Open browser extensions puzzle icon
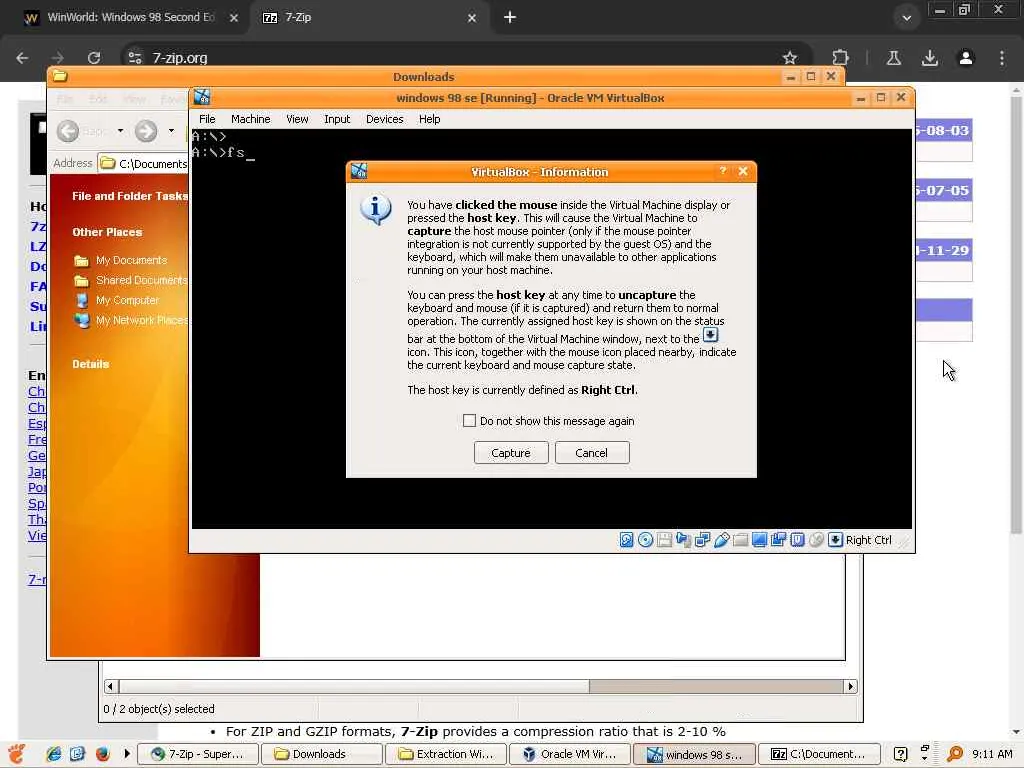The height and width of the screenshot is (768, 1024). [840, 57]
